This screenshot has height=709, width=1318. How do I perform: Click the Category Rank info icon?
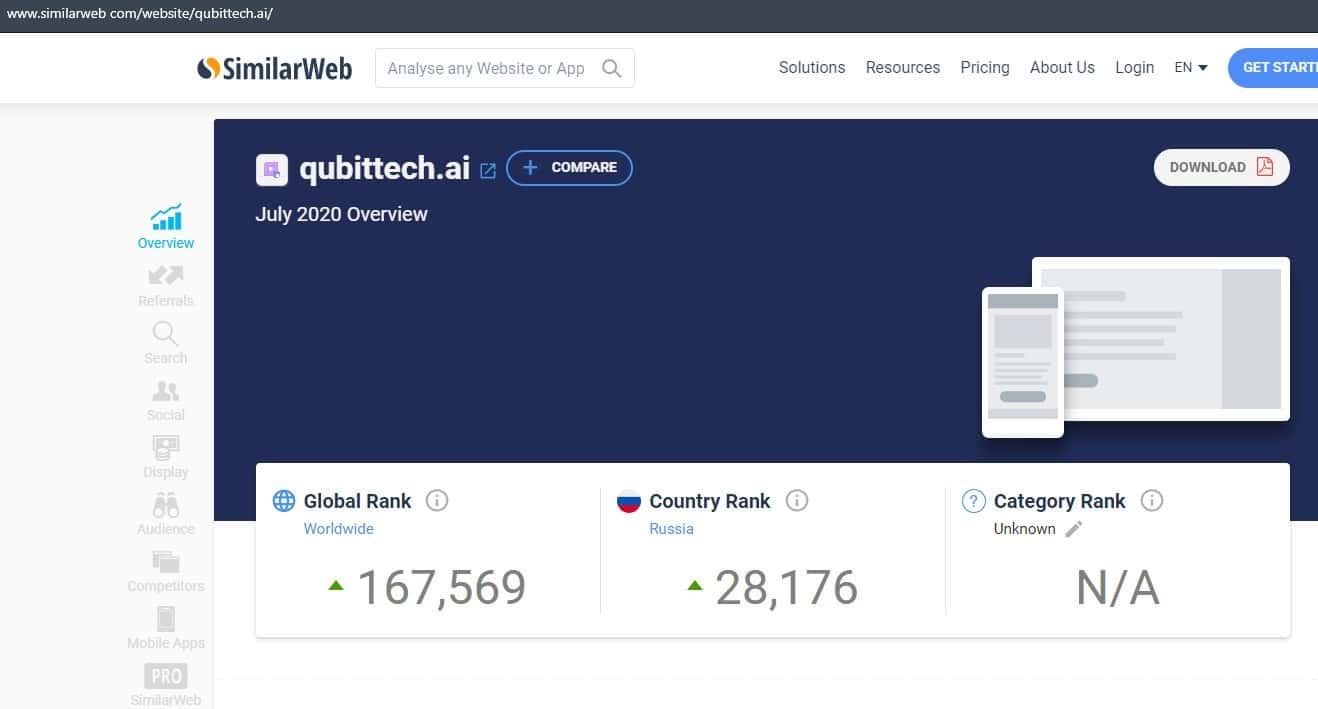pos(1152,500)
